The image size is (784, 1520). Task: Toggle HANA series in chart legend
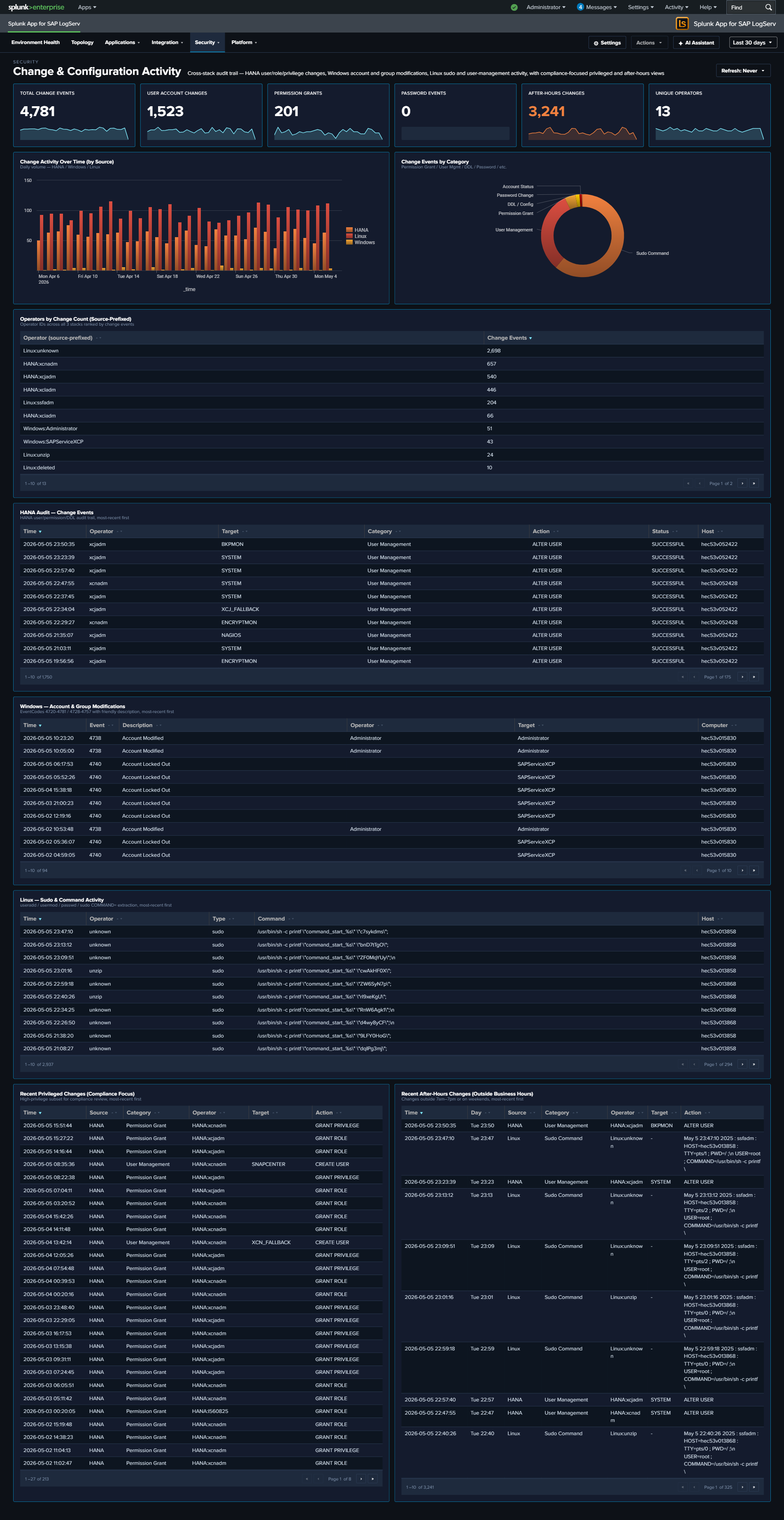point(358,230)
